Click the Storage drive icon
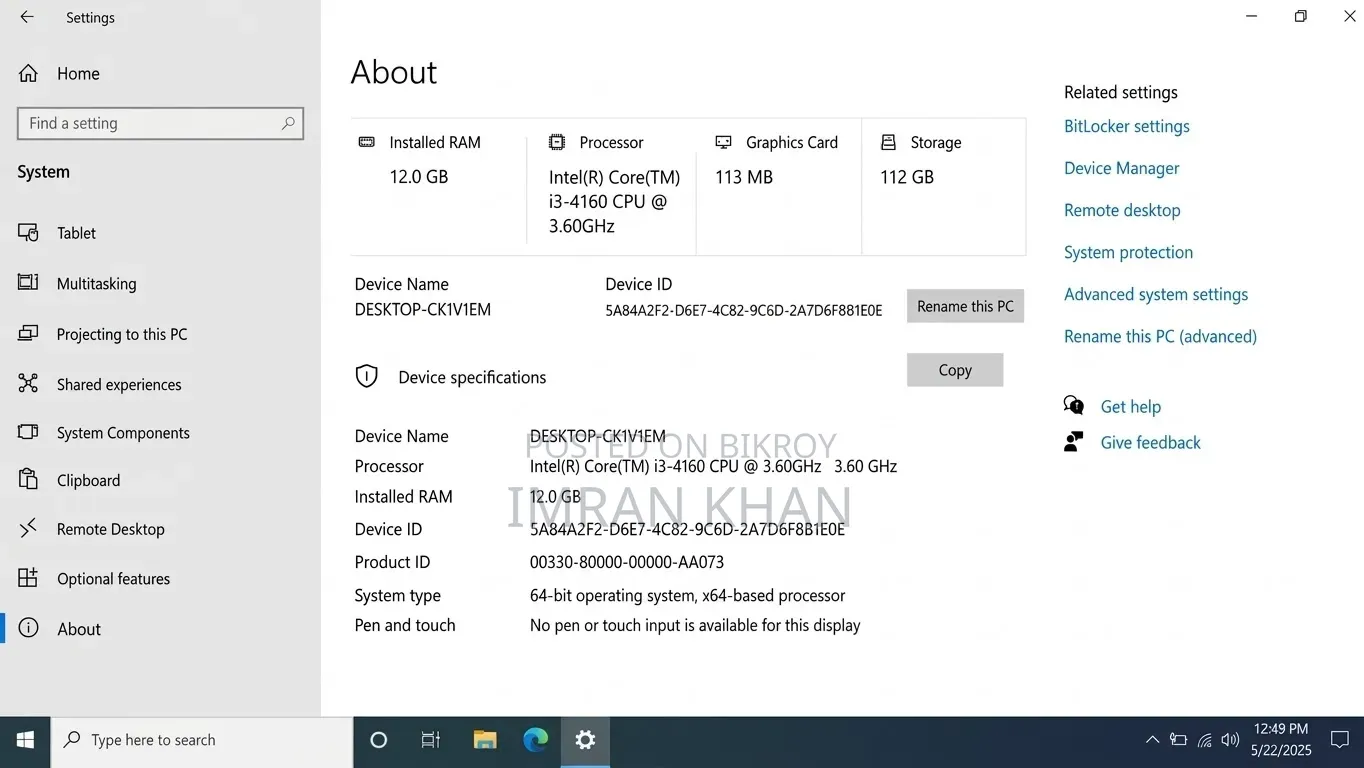This screenshot has width=1364, height=768. tap(888, 142)
